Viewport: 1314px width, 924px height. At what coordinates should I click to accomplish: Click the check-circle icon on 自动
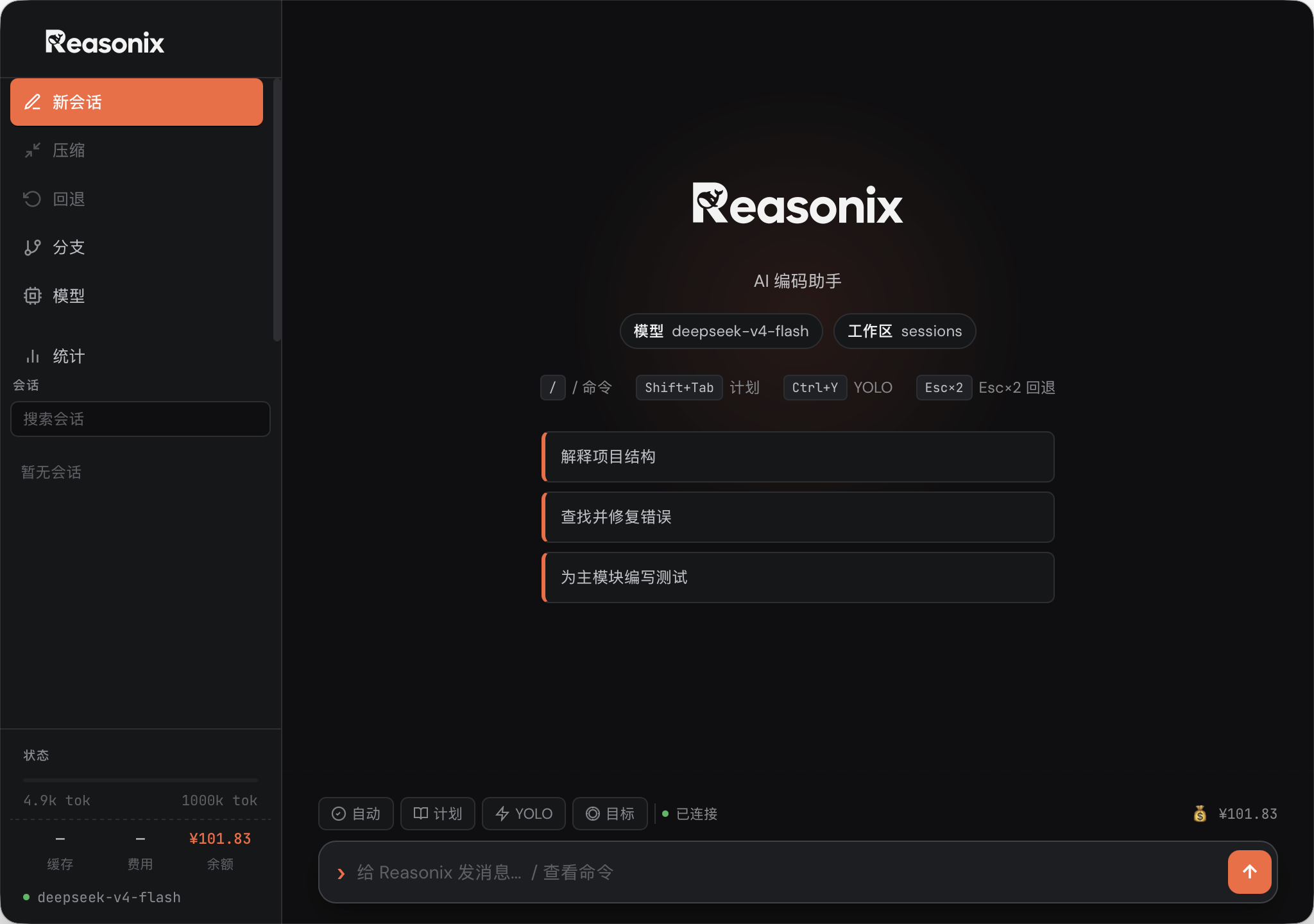[339, 814]
